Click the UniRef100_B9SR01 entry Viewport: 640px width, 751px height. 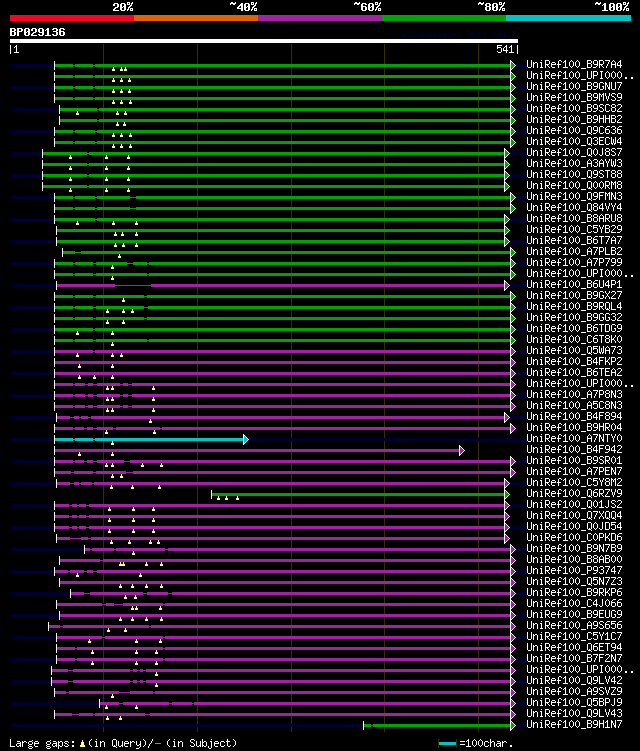click(x=574, y=461)
